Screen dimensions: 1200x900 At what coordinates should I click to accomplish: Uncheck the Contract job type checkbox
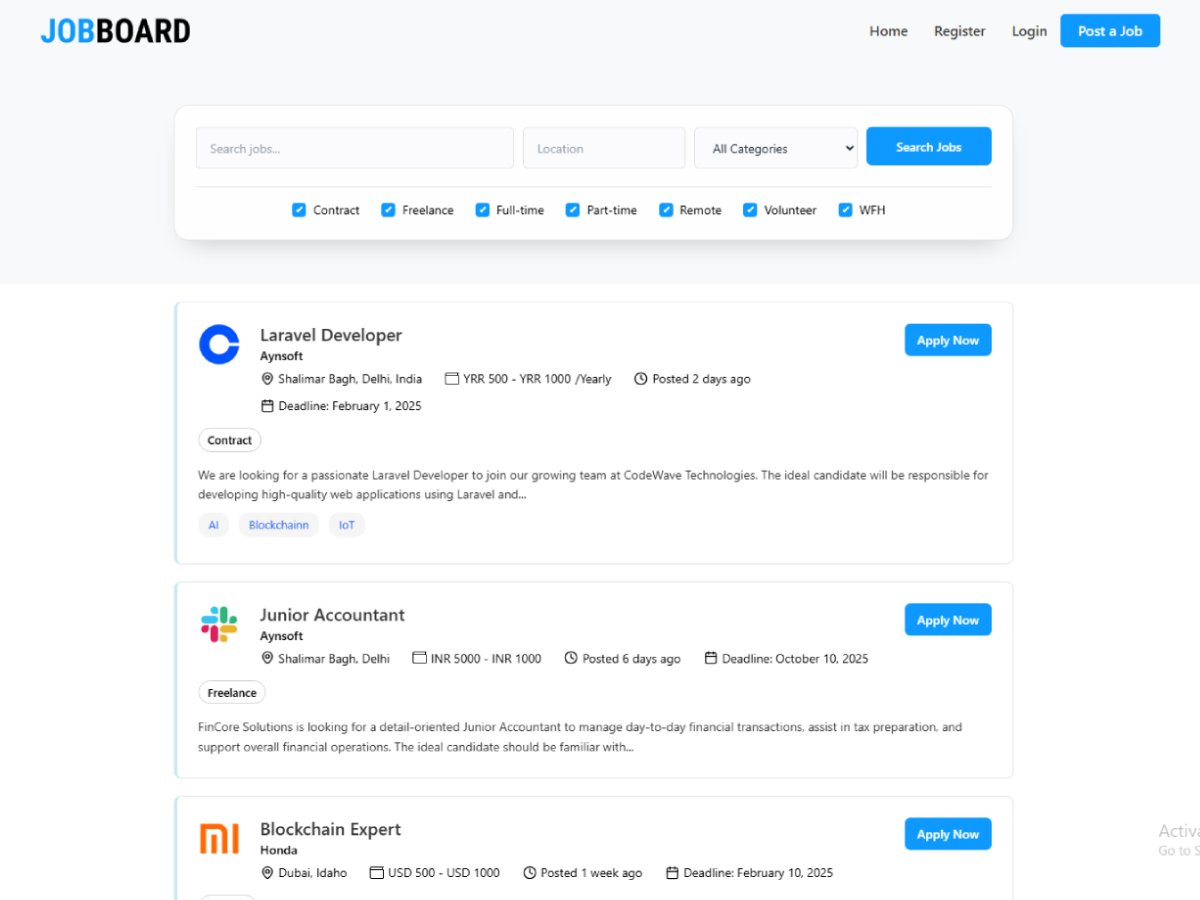pos(299,210)
